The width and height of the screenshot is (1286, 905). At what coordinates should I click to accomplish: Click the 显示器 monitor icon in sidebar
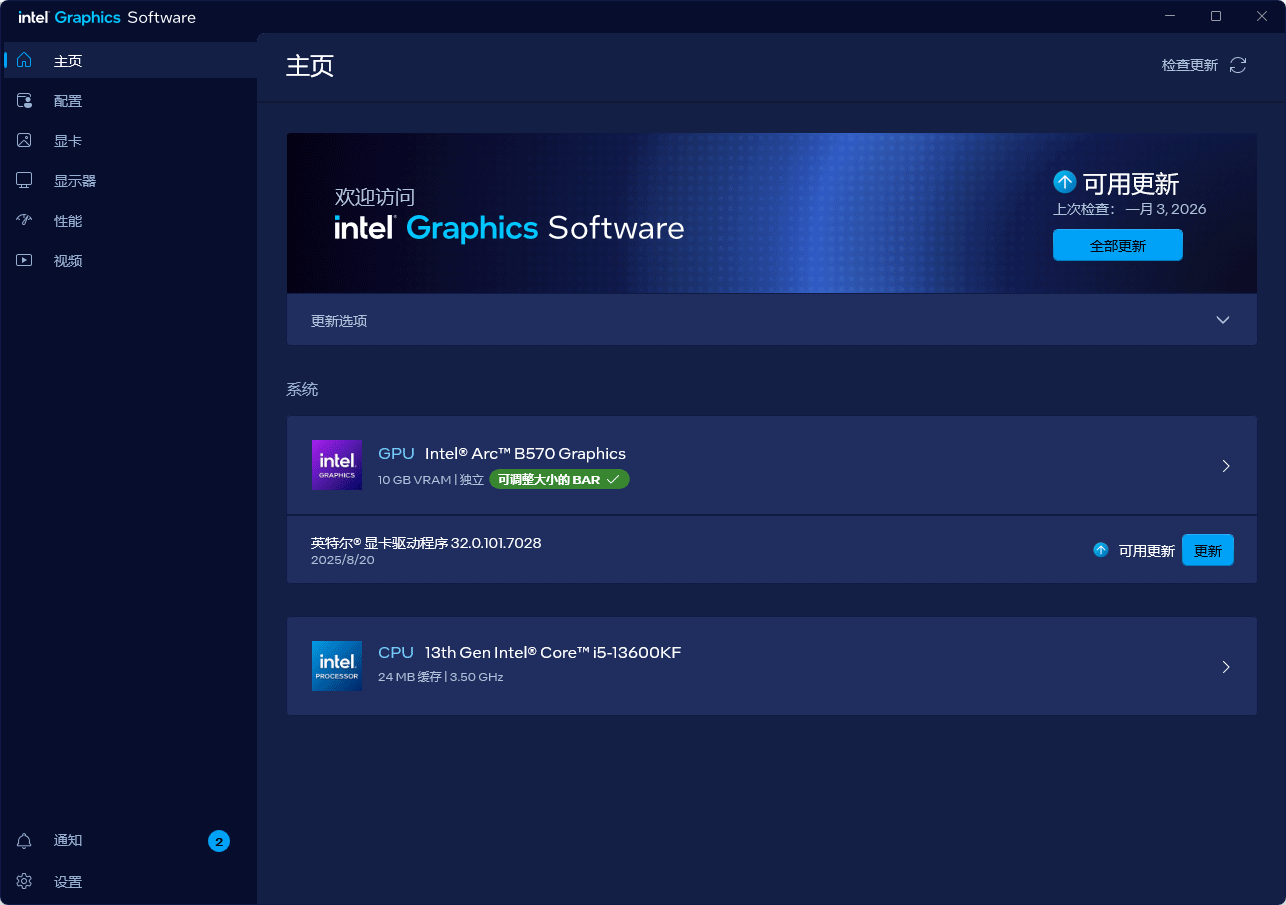[x=24, y=181]
